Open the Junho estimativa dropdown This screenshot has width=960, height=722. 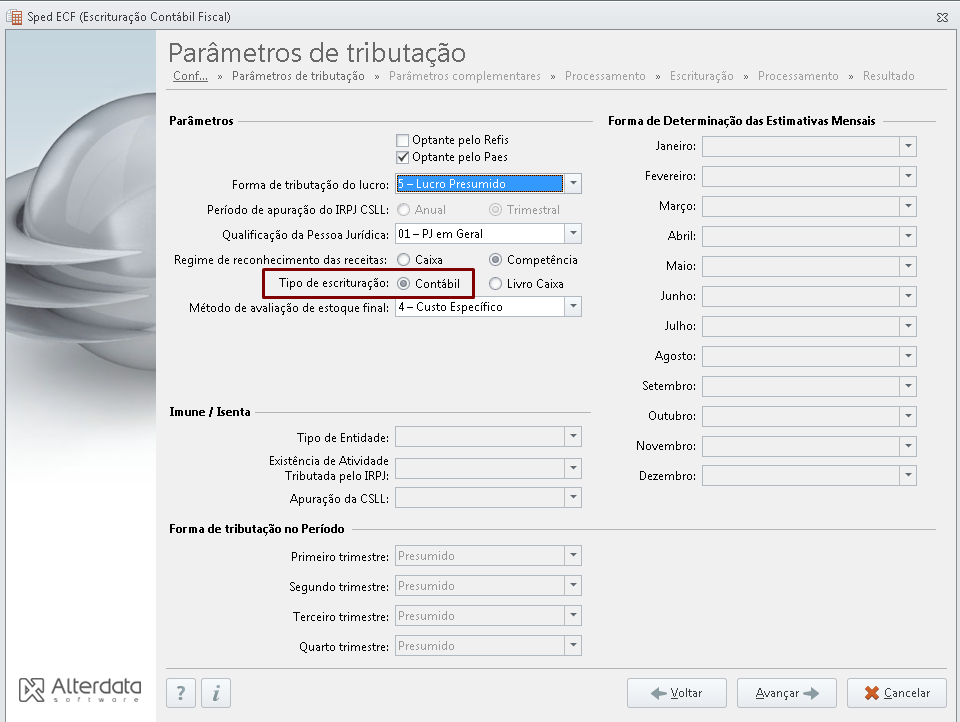[x=908, y=296]
